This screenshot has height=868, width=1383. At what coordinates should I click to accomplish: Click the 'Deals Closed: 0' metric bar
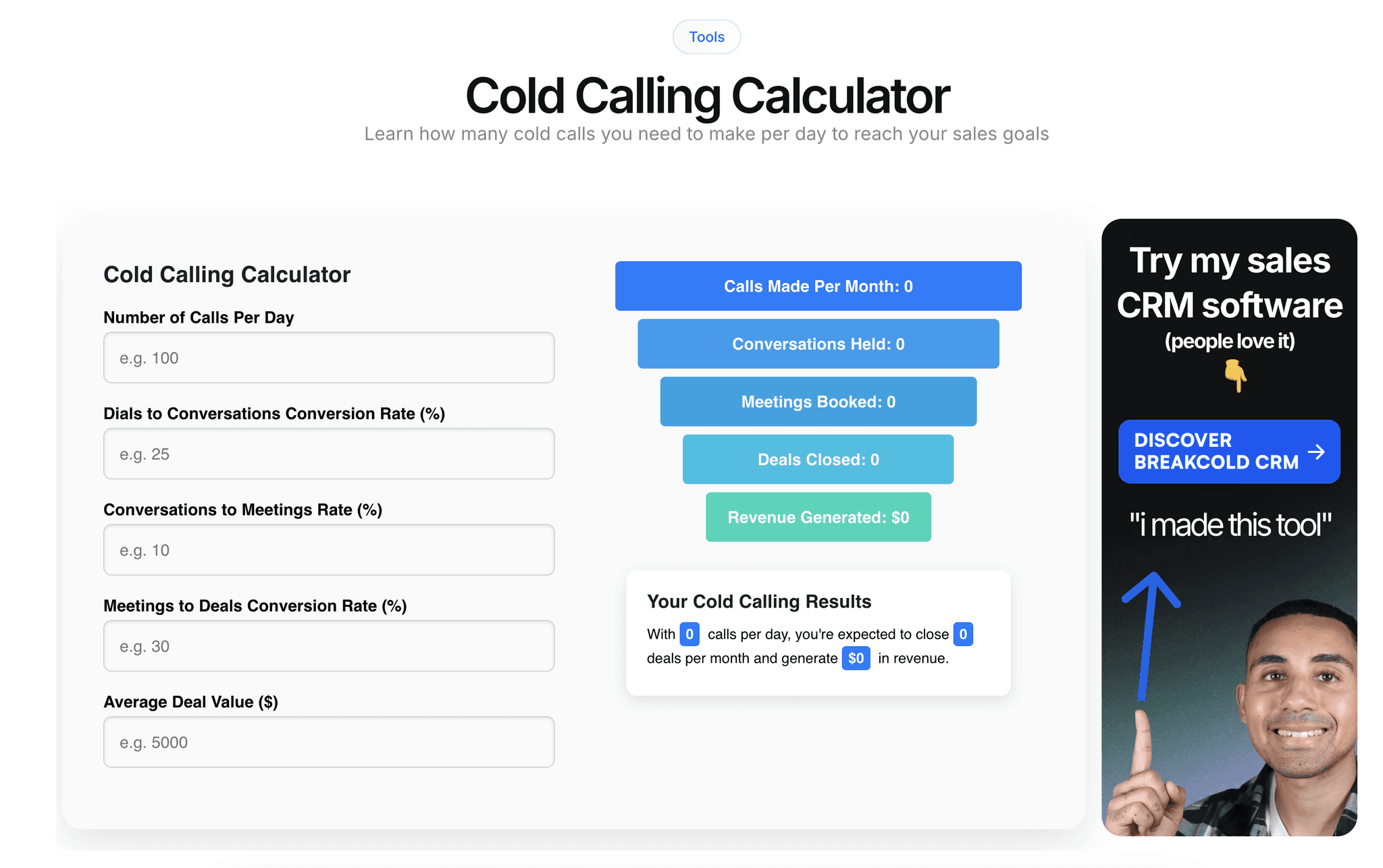pyautogui.click(x=818, y=459)
